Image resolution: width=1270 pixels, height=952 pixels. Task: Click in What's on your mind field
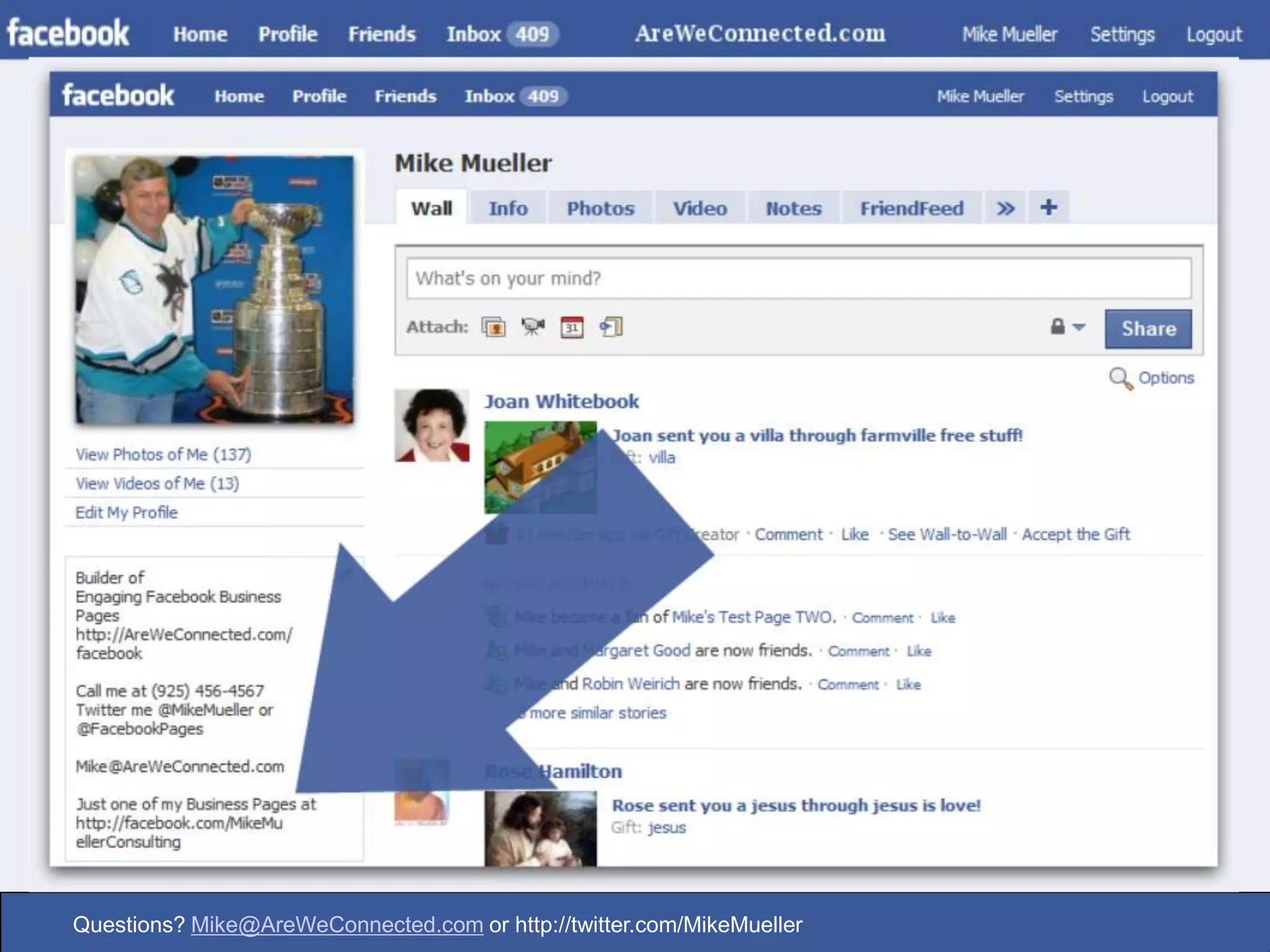[799, 278]
